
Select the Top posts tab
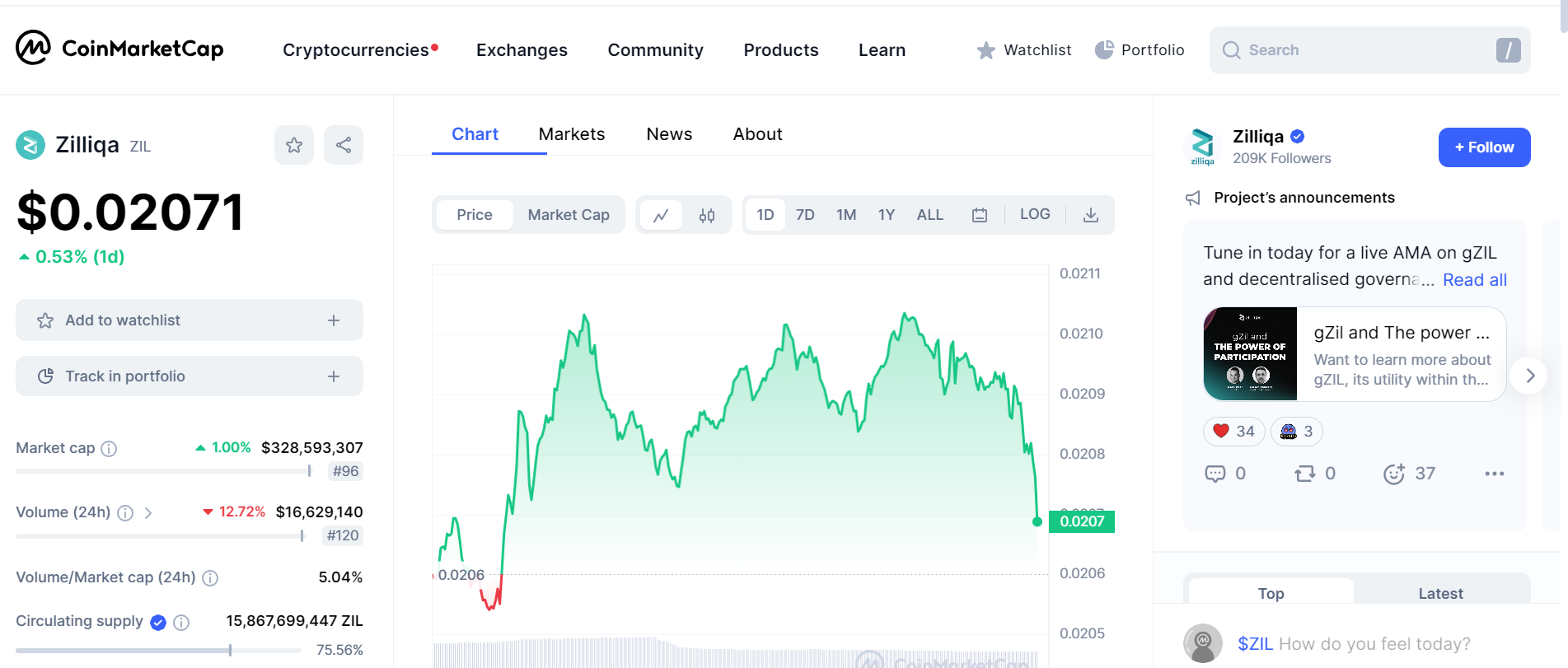tap(1271, 593)
